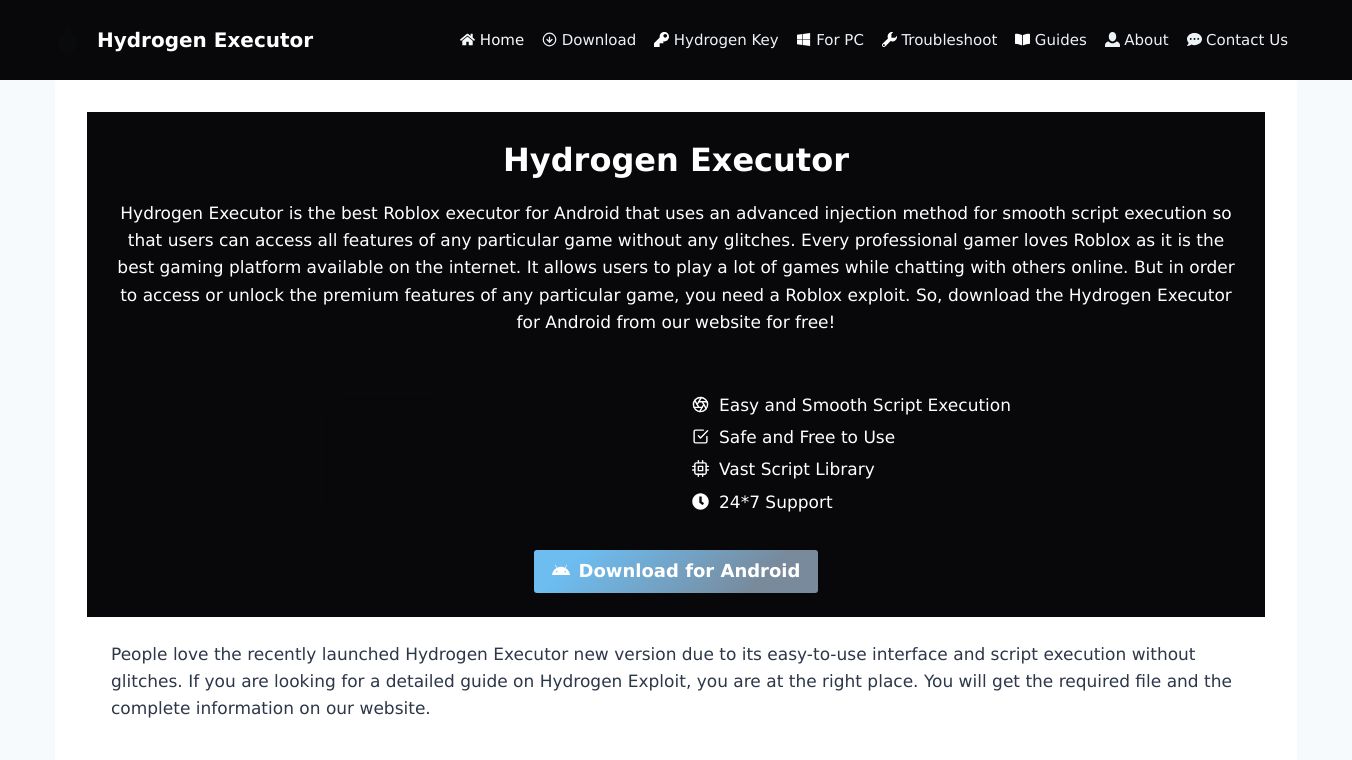Click the Download for Android button
Viewport: 1352px width, 760px height.
tap(676, 571)
